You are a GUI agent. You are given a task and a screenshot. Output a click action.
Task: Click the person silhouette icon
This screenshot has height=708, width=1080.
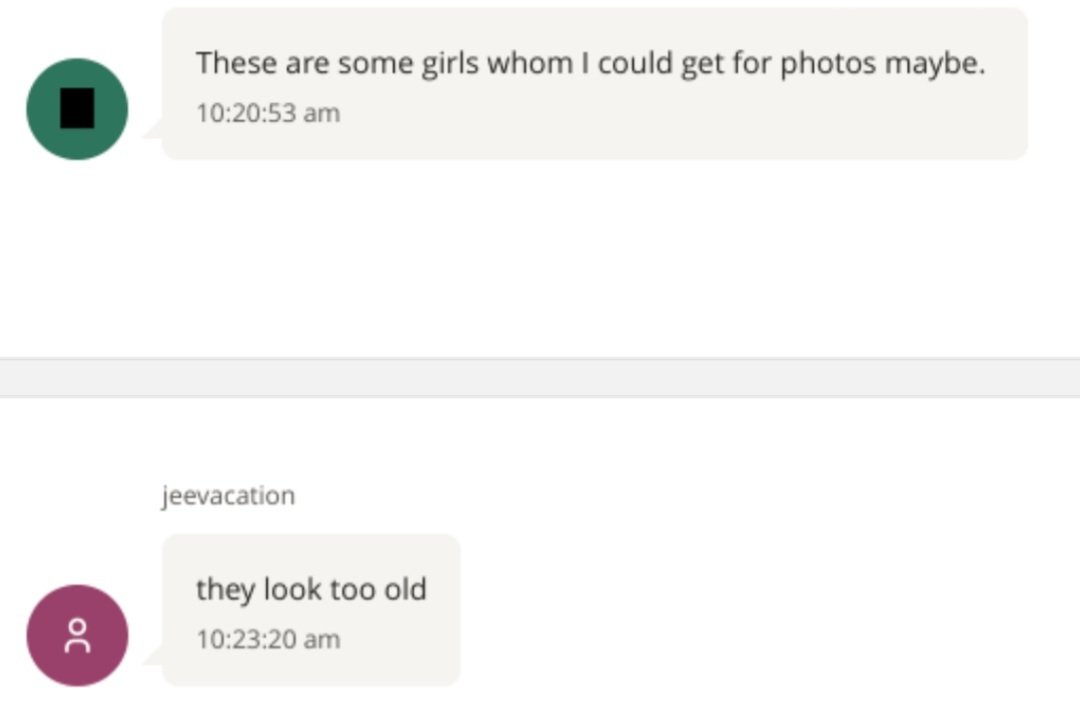click(x=77, y=636)
